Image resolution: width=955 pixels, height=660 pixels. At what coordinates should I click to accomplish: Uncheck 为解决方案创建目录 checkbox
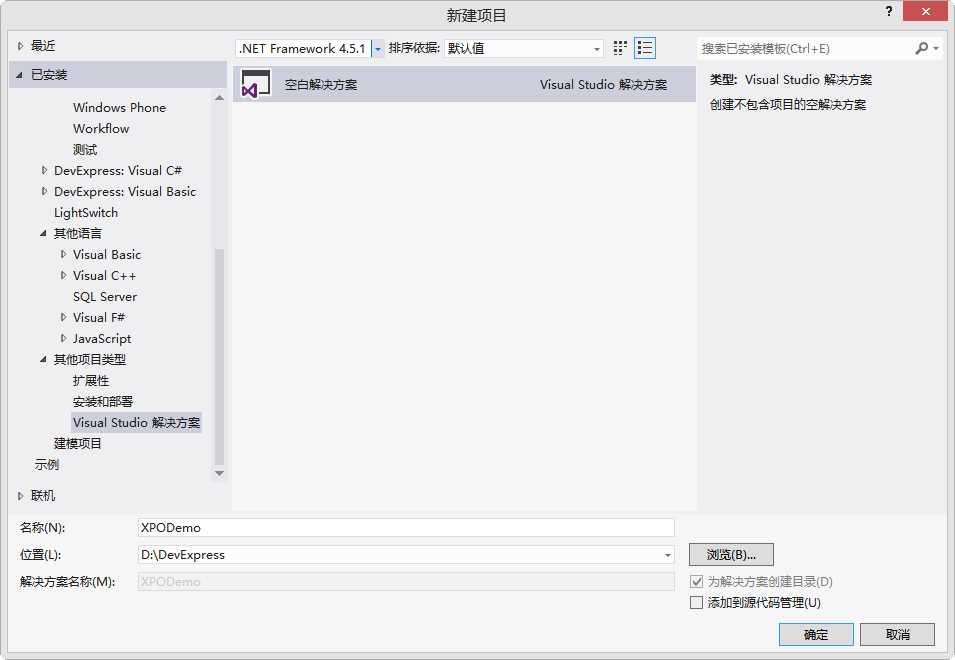point(696,582)
